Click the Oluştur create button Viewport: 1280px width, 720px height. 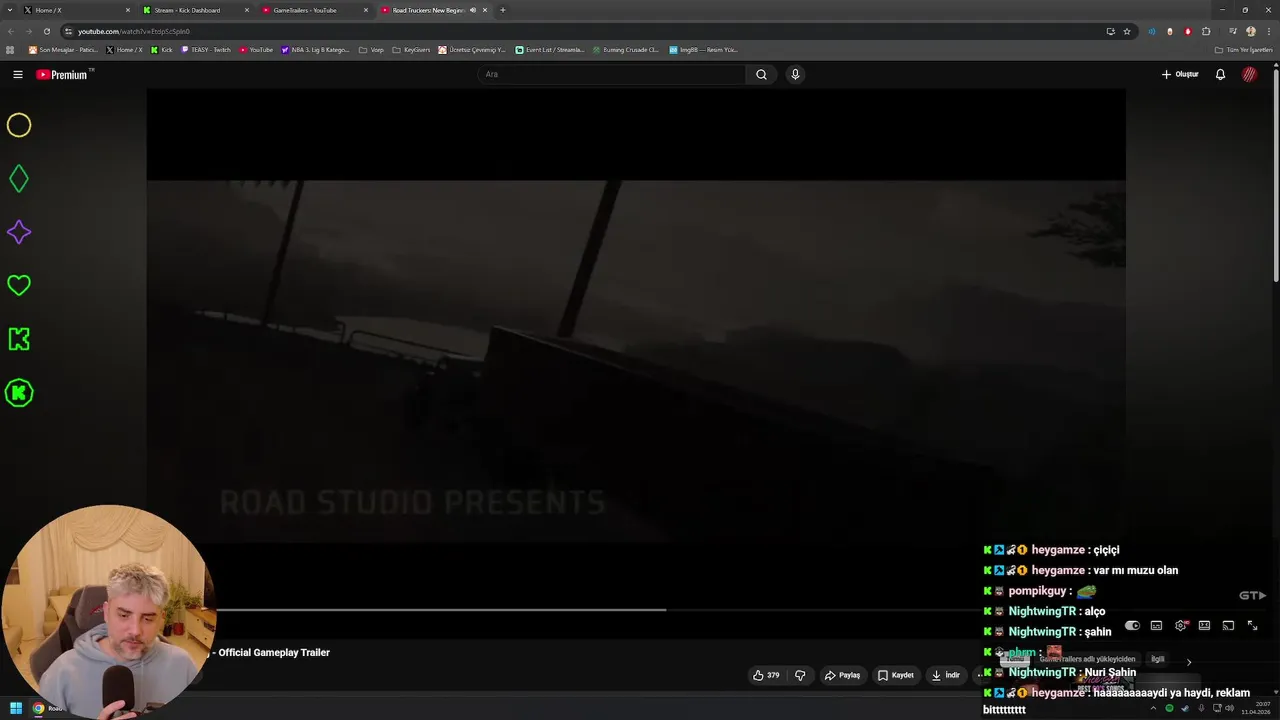(x=1180, y=74)
